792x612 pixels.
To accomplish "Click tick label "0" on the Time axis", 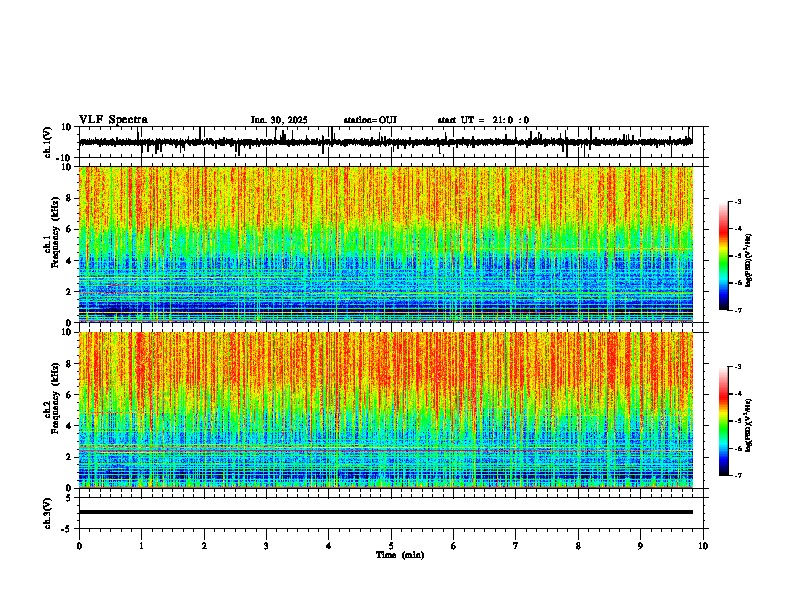I will pos(79,546).
